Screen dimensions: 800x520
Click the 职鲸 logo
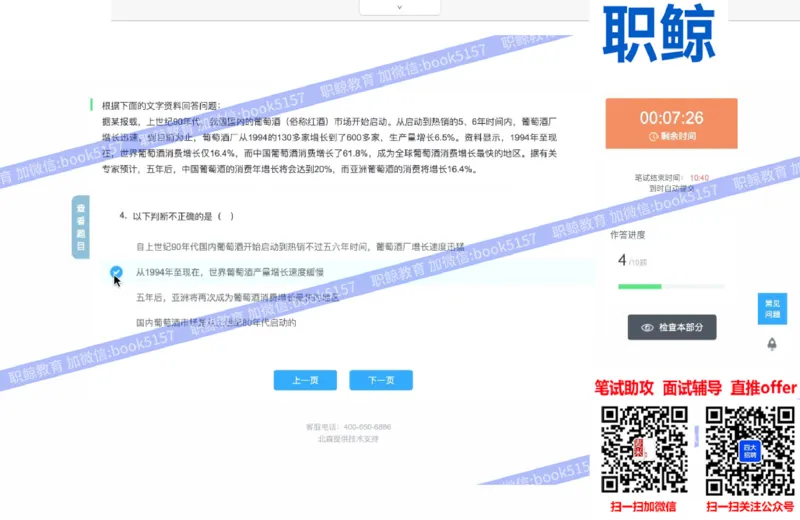659,34
